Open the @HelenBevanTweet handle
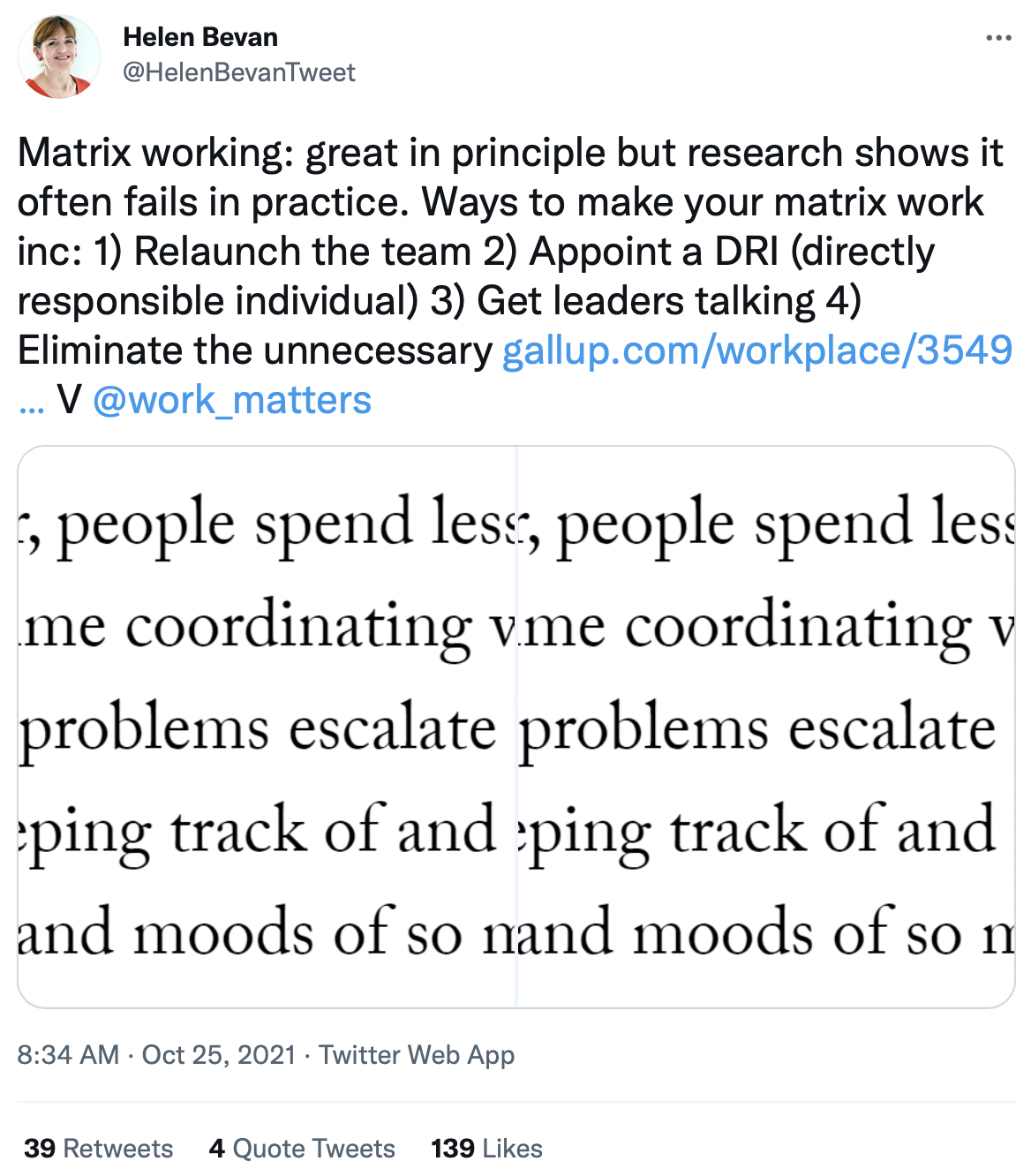Viewport: 1031px width, 1176px height. tap(239, 72)
